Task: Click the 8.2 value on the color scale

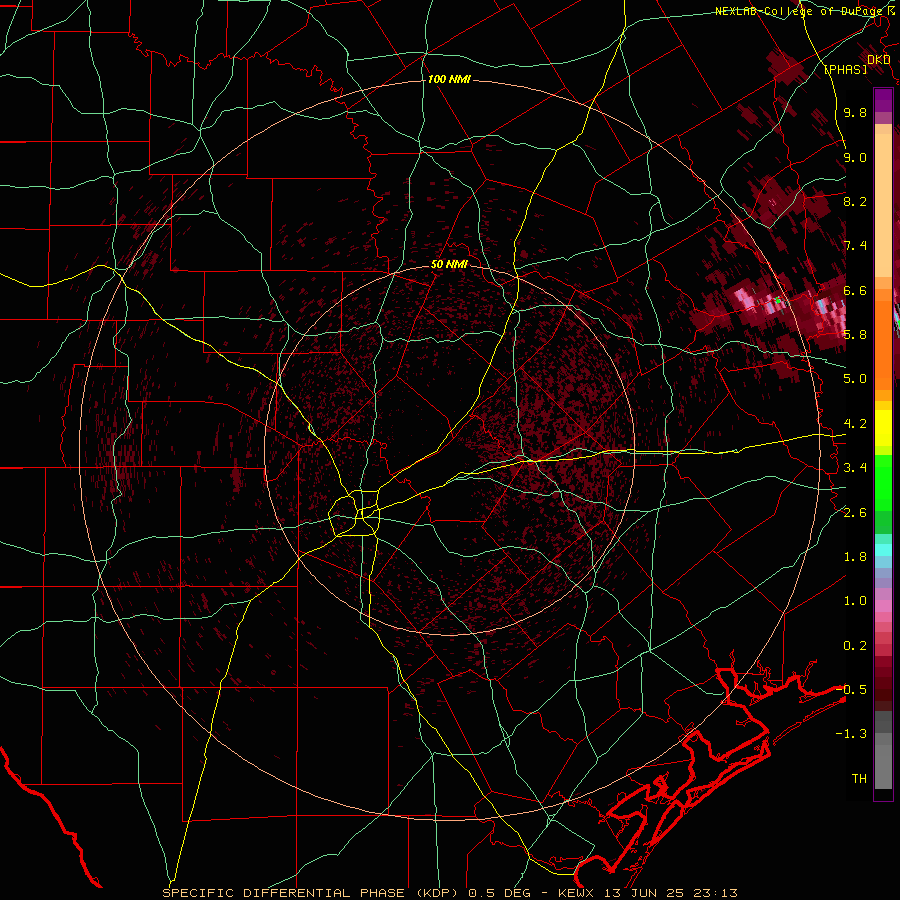Action: coord(855,201)
